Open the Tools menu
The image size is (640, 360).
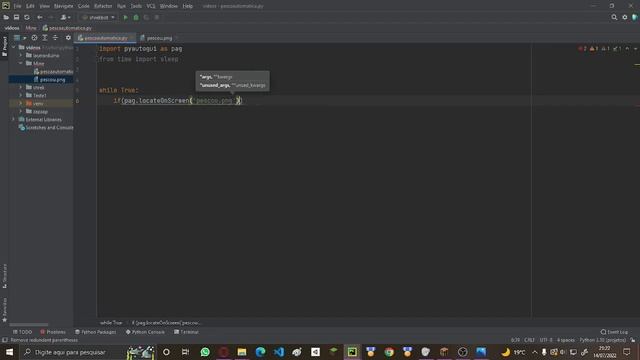tap(136, 6)
